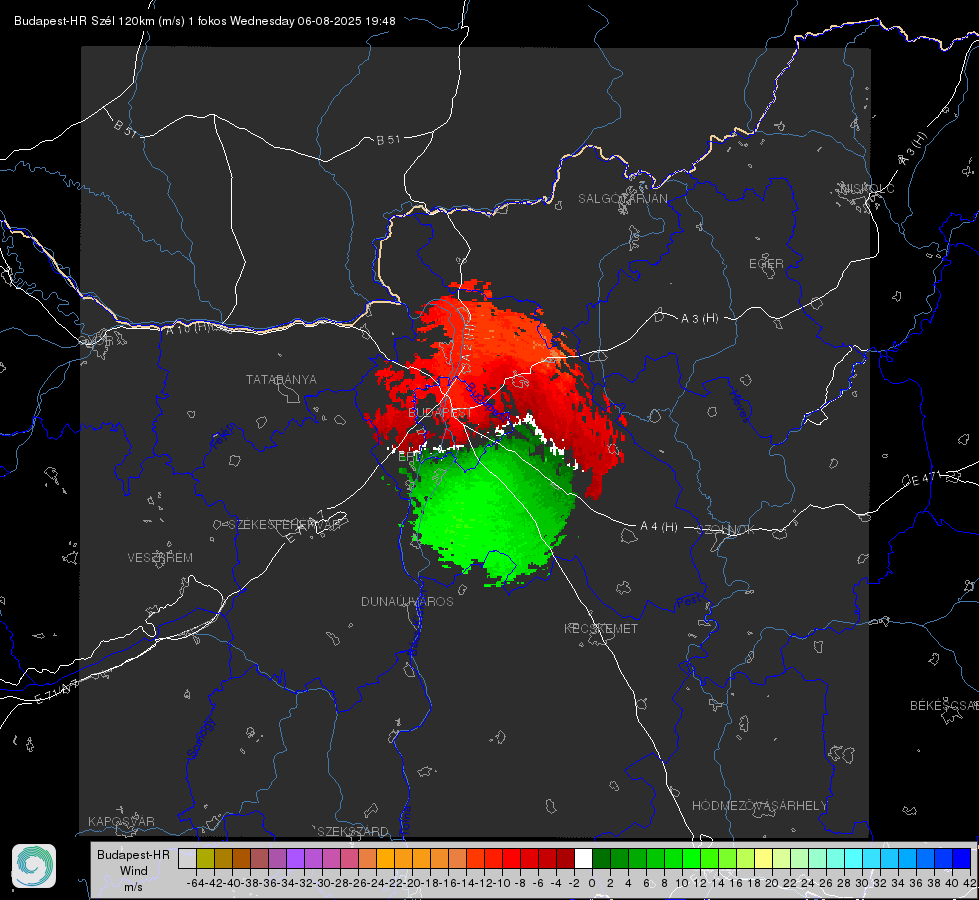Click the SALGÓTARJÁN city label
This screenshot has width=979, height=900.
(x=622, y=199)
